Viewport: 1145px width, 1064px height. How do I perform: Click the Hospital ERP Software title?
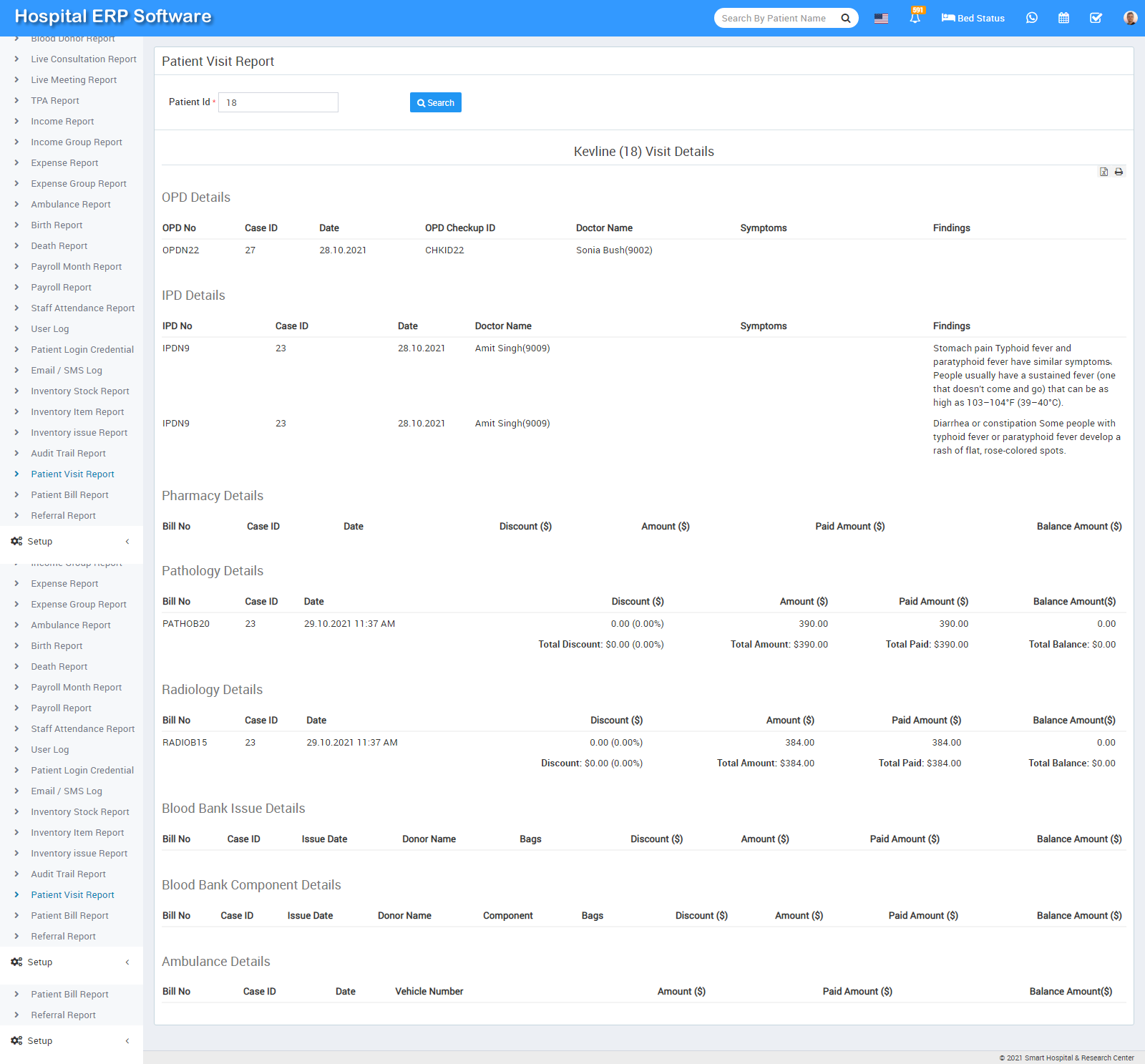pos(113,16)
